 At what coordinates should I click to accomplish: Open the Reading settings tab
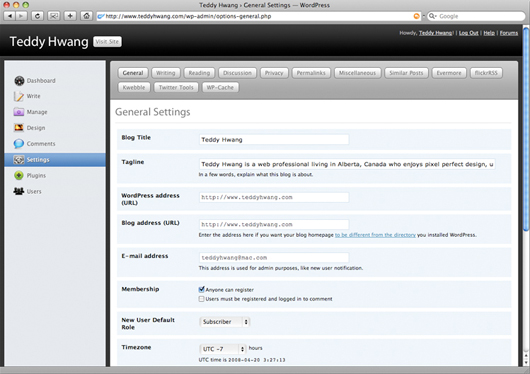[199, 73]
